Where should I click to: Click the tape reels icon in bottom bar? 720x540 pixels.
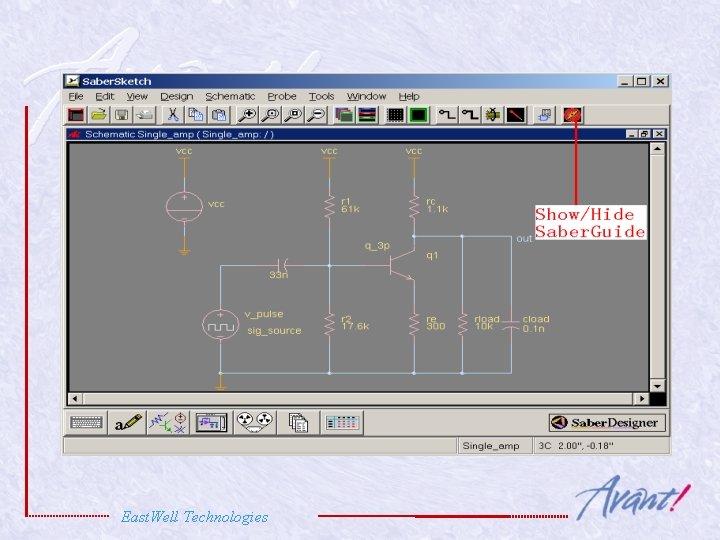[x=255, y=422]
